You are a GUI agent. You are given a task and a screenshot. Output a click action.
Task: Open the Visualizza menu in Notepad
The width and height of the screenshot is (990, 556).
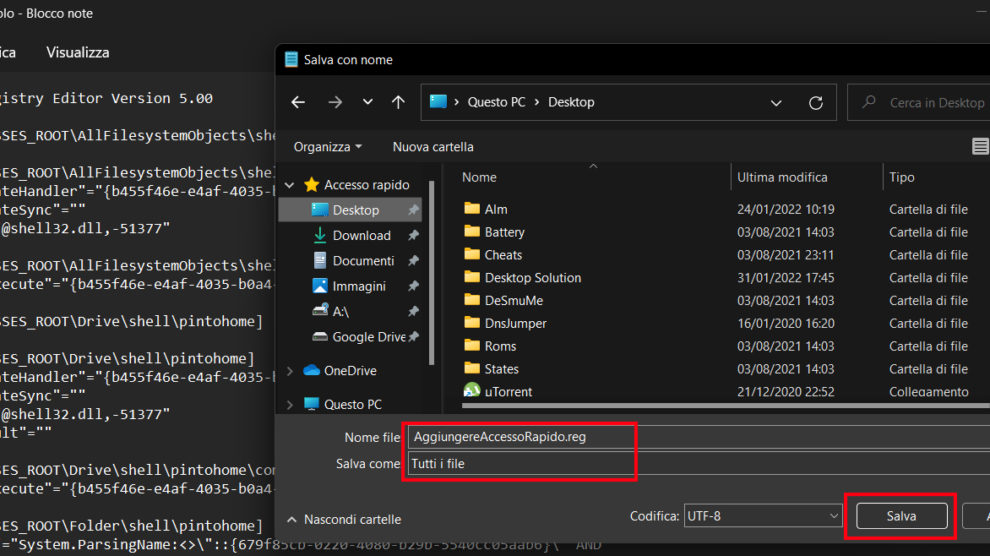pyautogui.click(x=77, y=52)
